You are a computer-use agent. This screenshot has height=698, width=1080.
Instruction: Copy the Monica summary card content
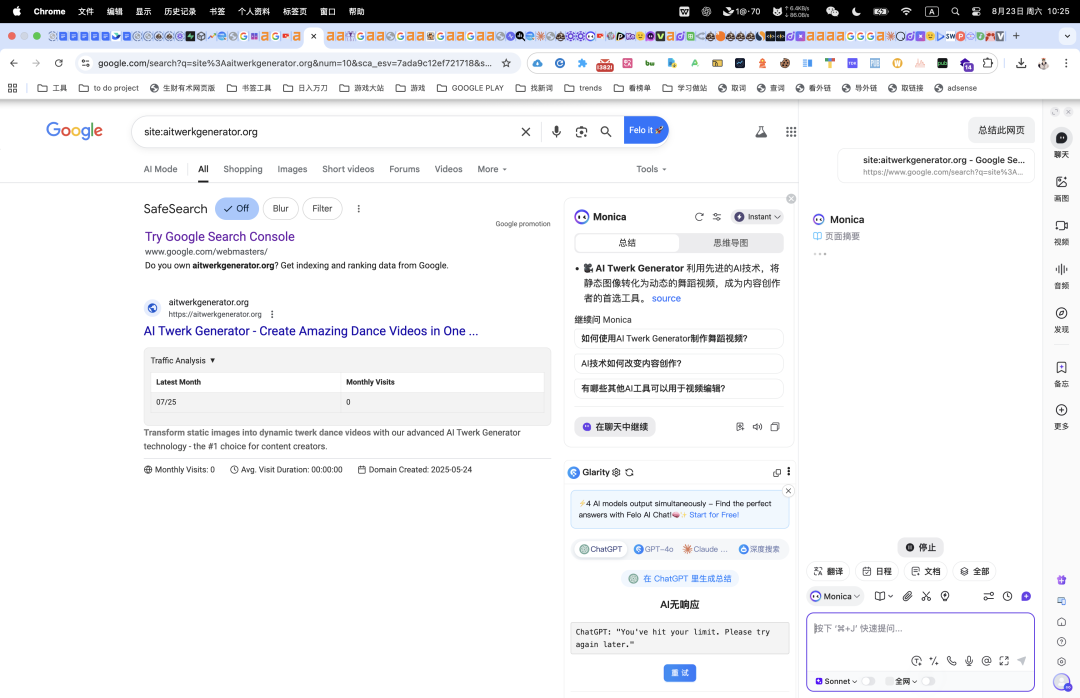[775, 427]
